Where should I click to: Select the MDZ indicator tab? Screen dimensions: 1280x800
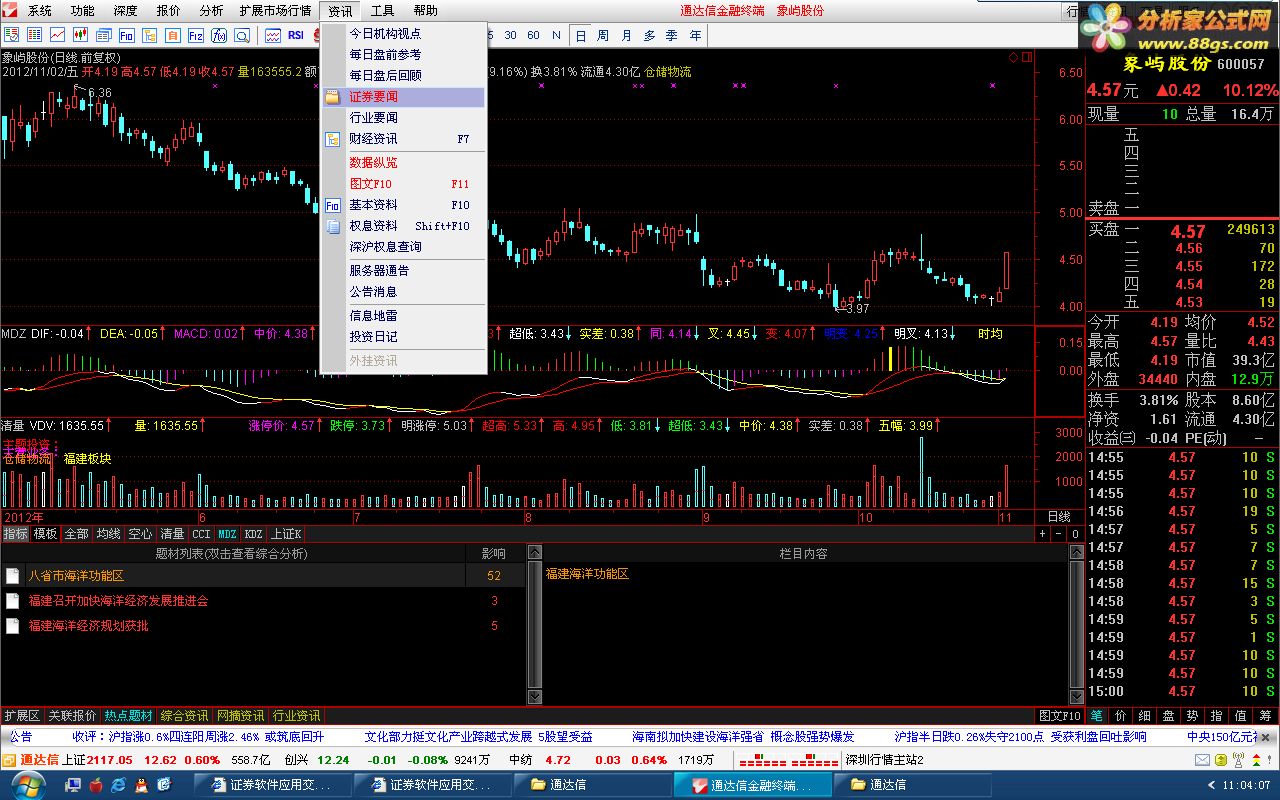click(228, 534)
